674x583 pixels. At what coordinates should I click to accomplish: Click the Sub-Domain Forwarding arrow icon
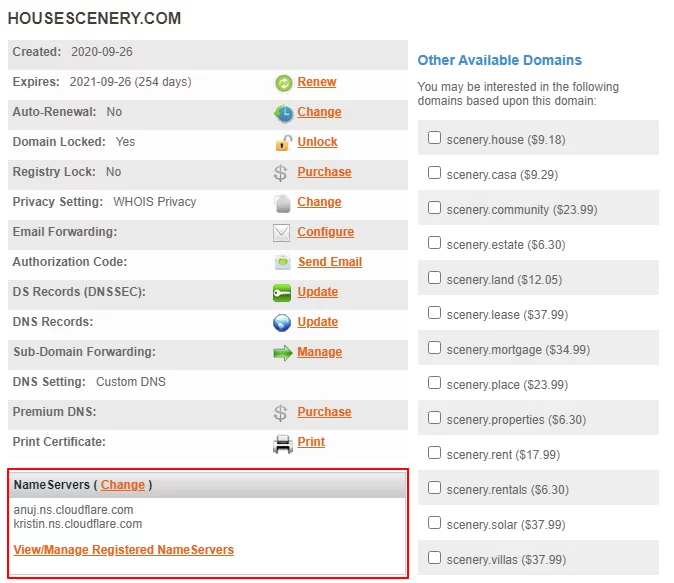[282, 353]
